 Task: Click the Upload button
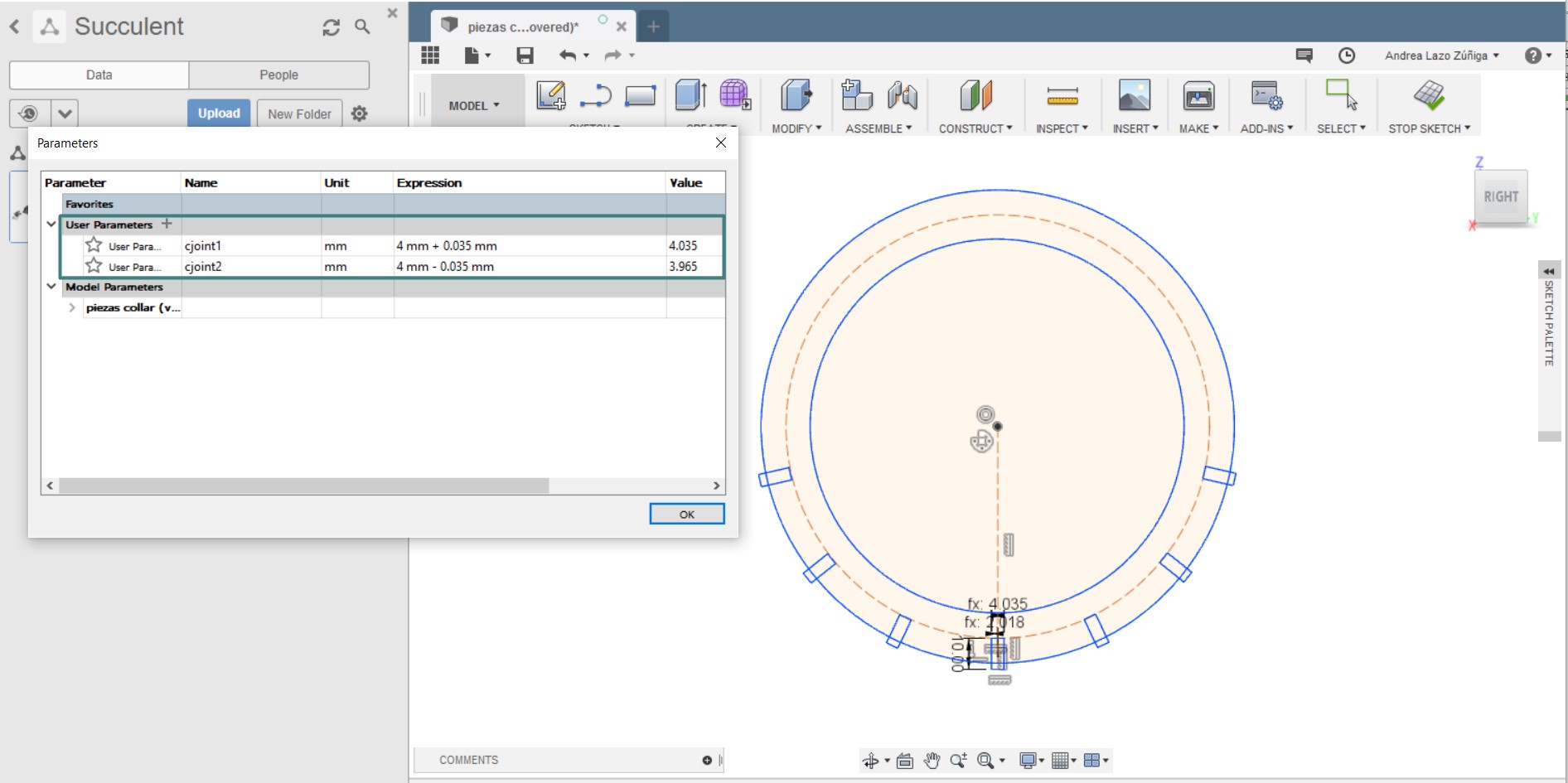(x=219, y=114)
